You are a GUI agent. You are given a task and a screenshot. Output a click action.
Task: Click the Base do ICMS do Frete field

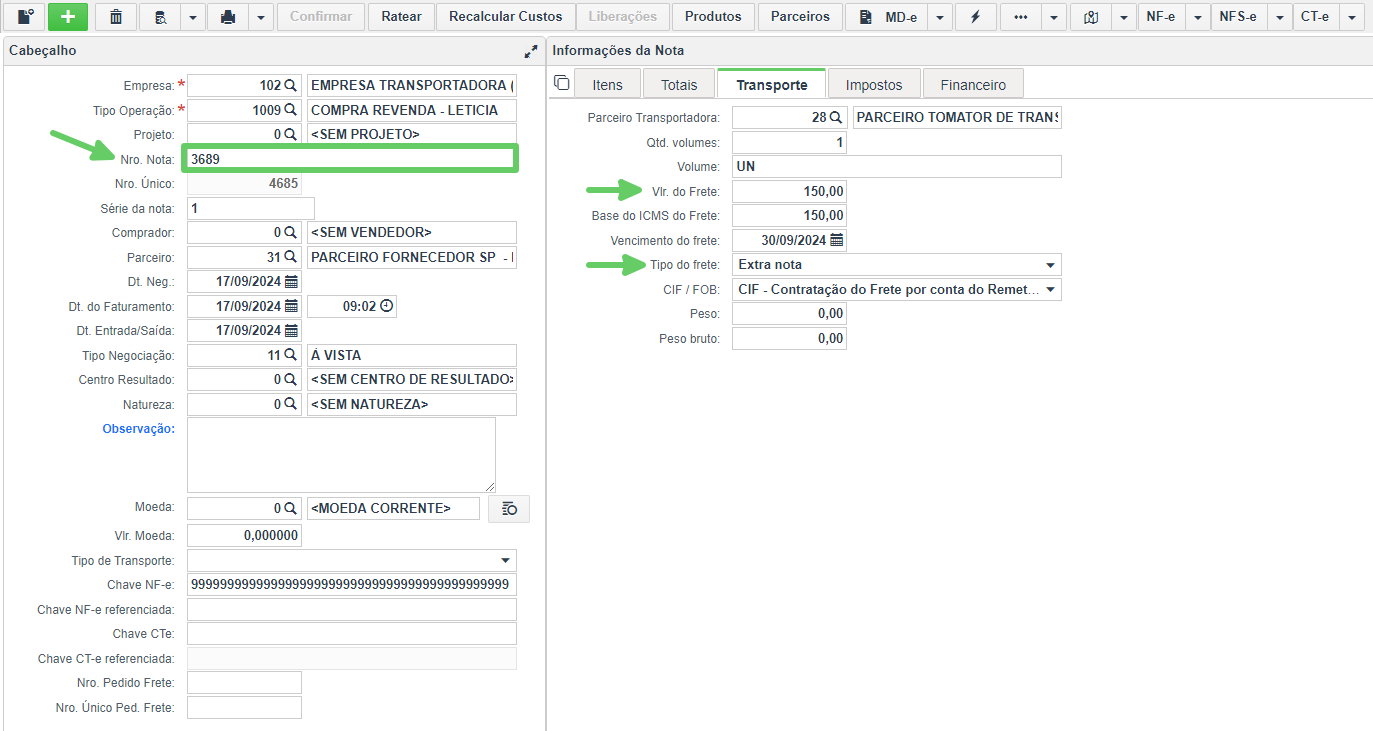[x=790, y=215]
